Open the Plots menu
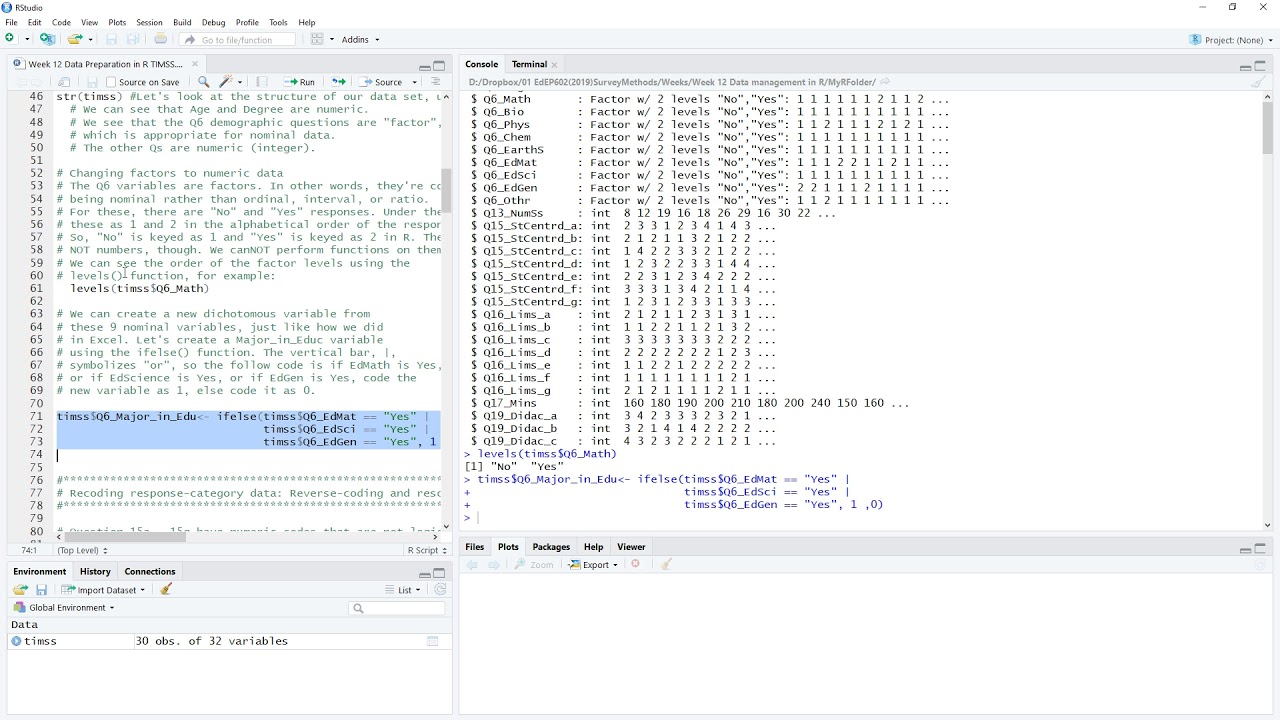Image resolution: width=1280 pixels, height=720 pixels. coord(117,22)
